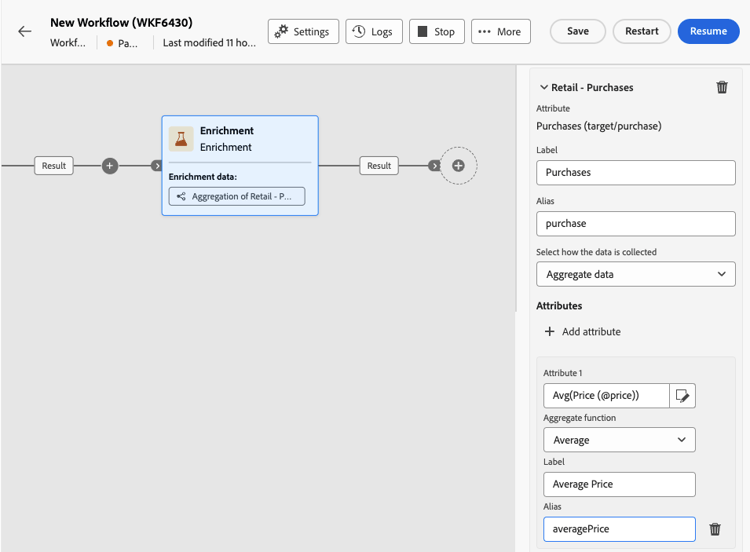This screenshot has height=552, width=750.
Task: Click the Alias field containing averagePrice
Action: click(619, 529)
